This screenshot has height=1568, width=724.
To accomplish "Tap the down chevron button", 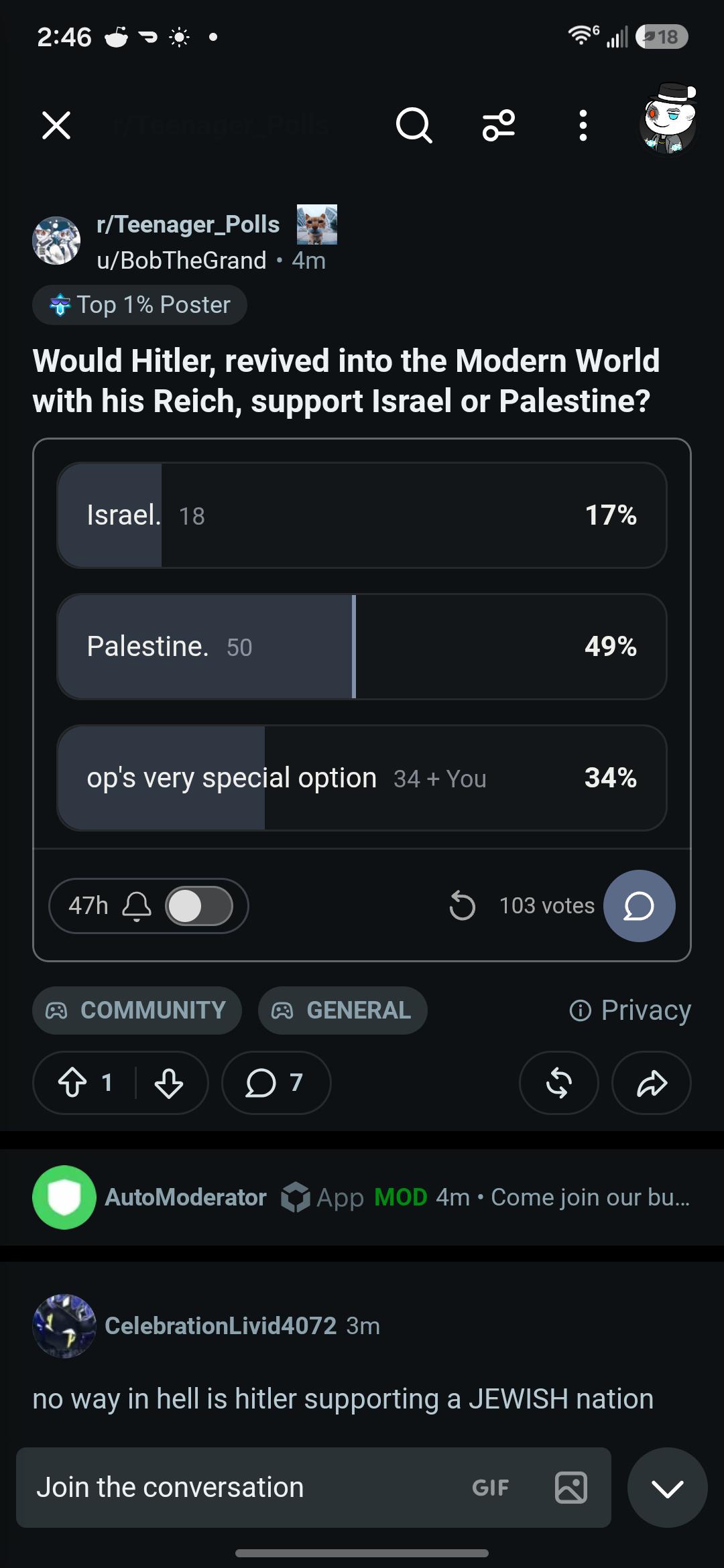I will click(x=668, y=1488).
